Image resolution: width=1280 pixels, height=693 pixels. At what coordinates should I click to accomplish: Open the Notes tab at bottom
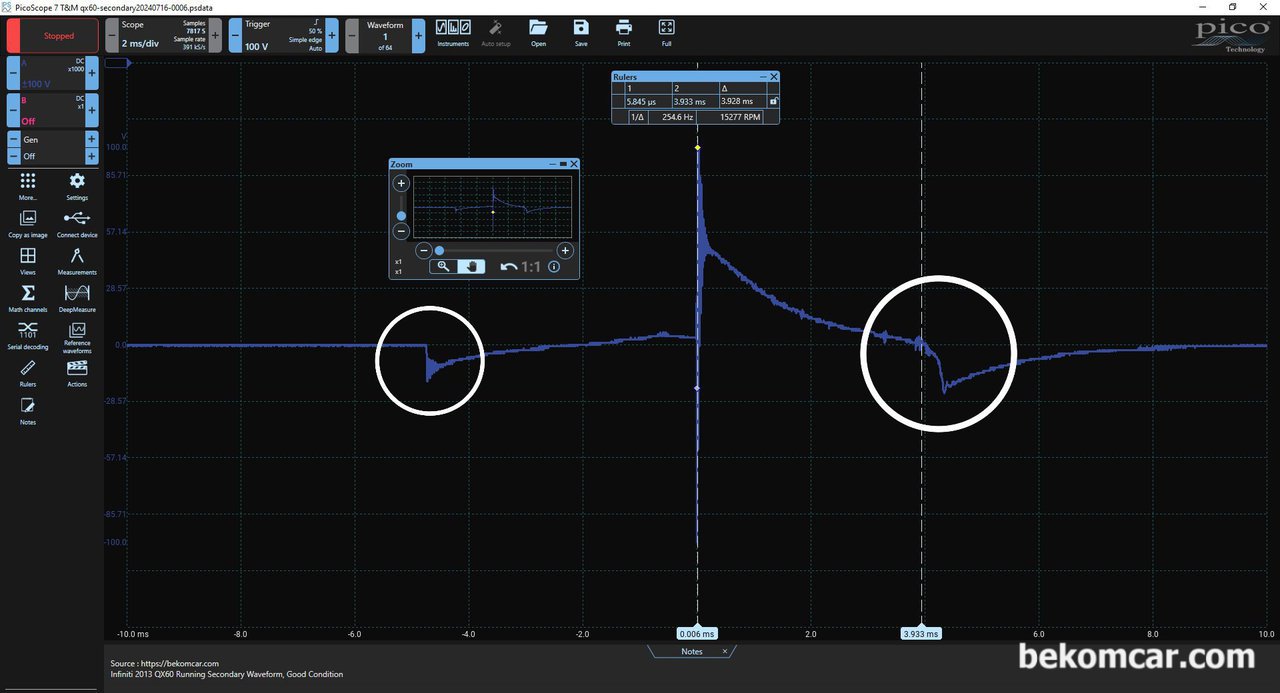(x=692, y=651)
